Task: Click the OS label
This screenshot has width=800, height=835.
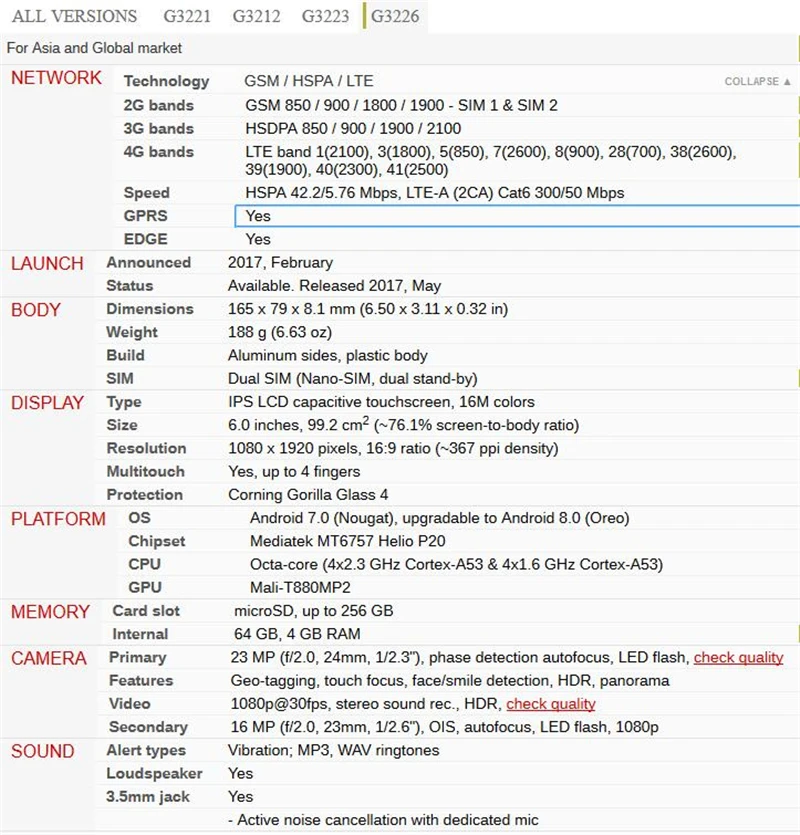Action: [x=140, y=518]
